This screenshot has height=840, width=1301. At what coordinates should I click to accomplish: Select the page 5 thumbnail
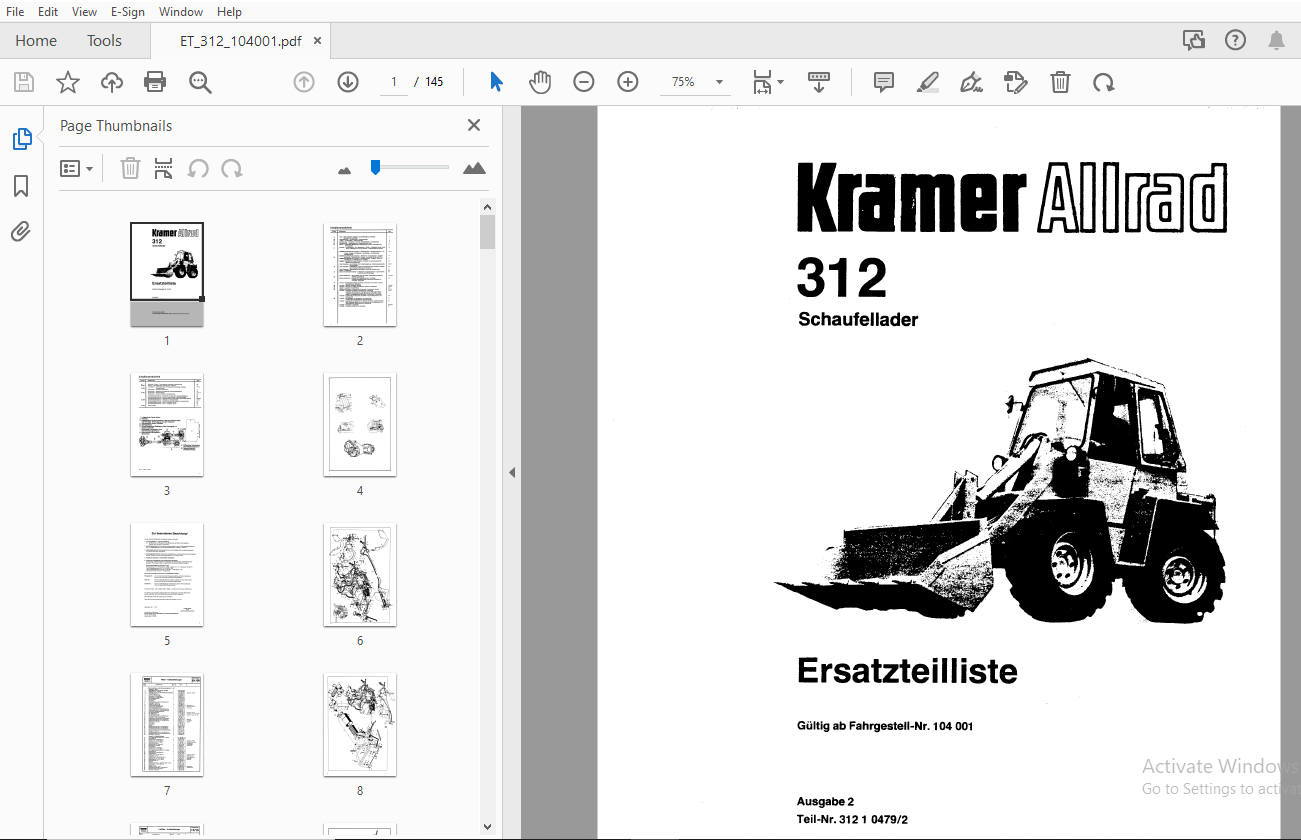[x=167, y=574]
